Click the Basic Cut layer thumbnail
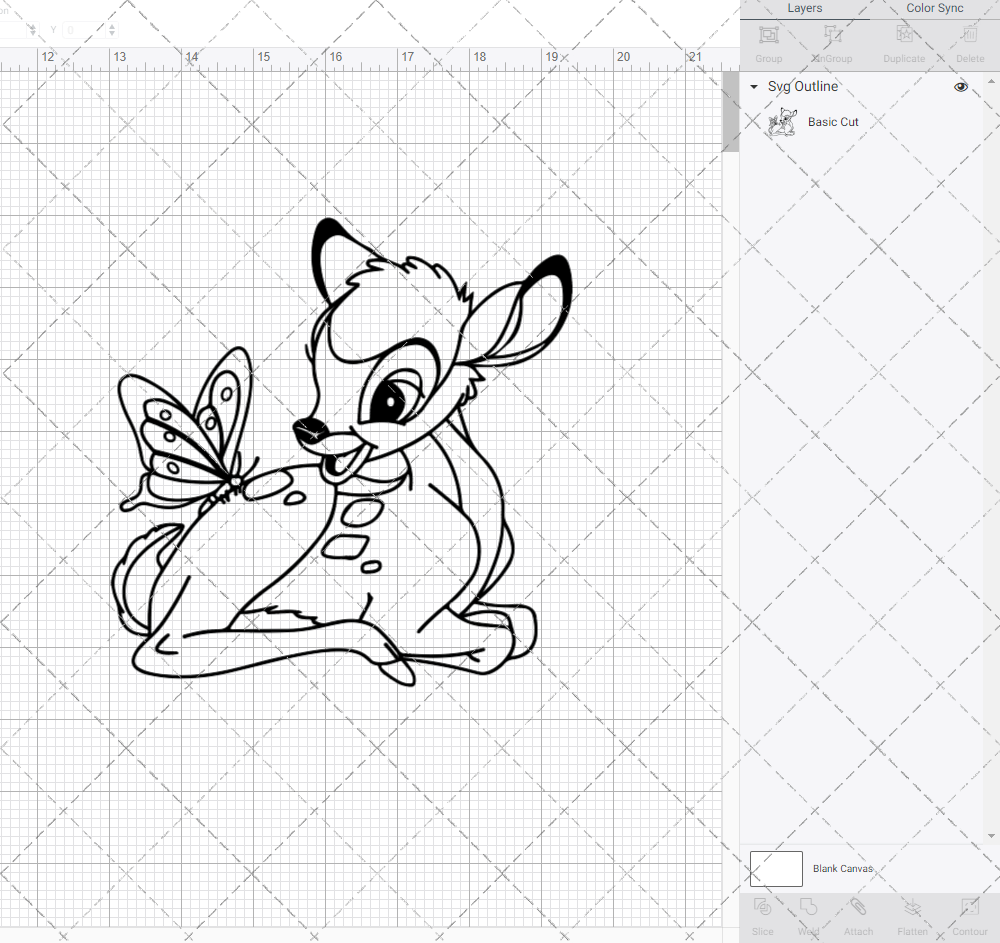The width and height of the screenshot is (1000, 943). tap(783, 121)
